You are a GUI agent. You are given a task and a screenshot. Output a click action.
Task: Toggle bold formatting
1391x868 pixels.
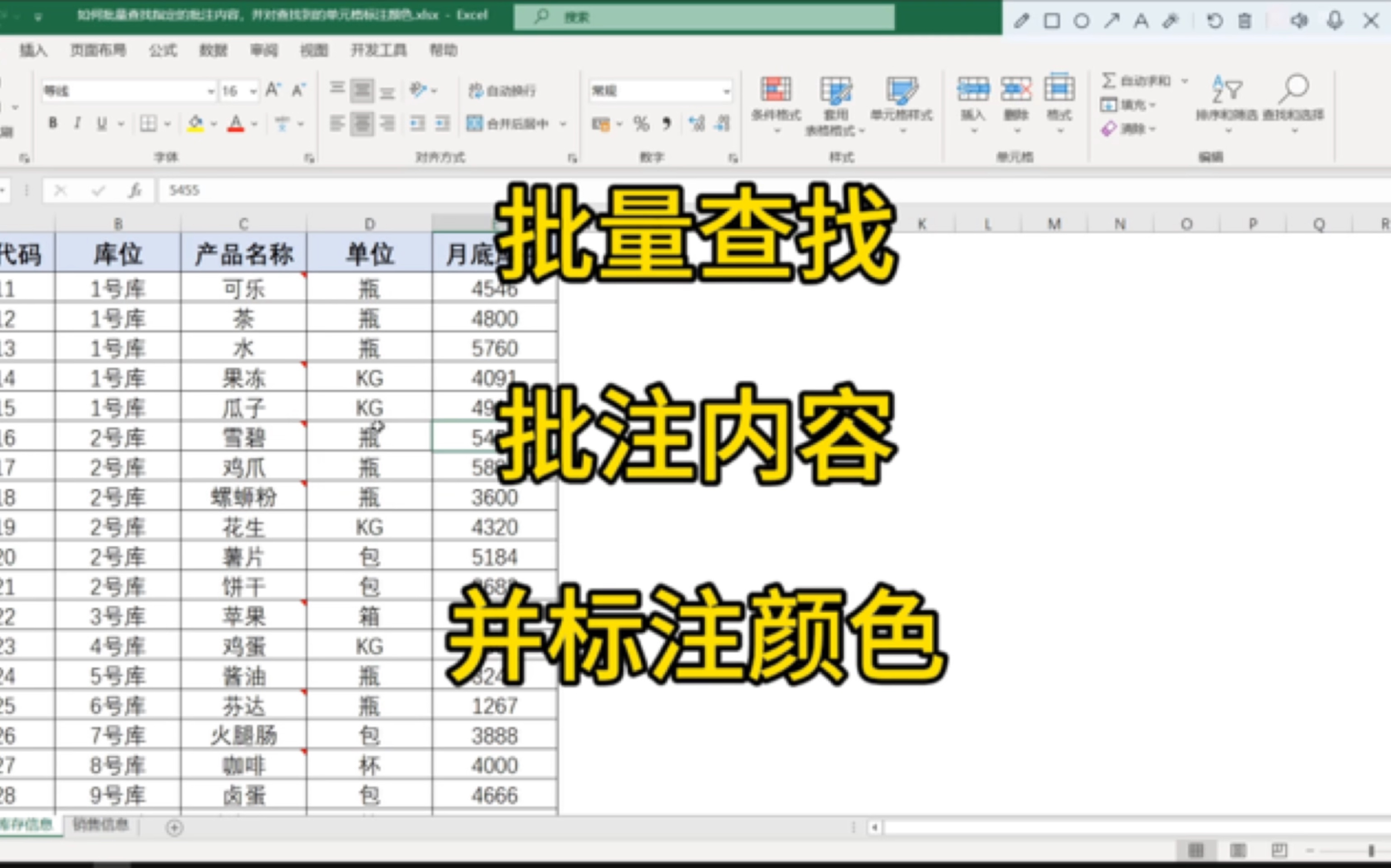53,123
